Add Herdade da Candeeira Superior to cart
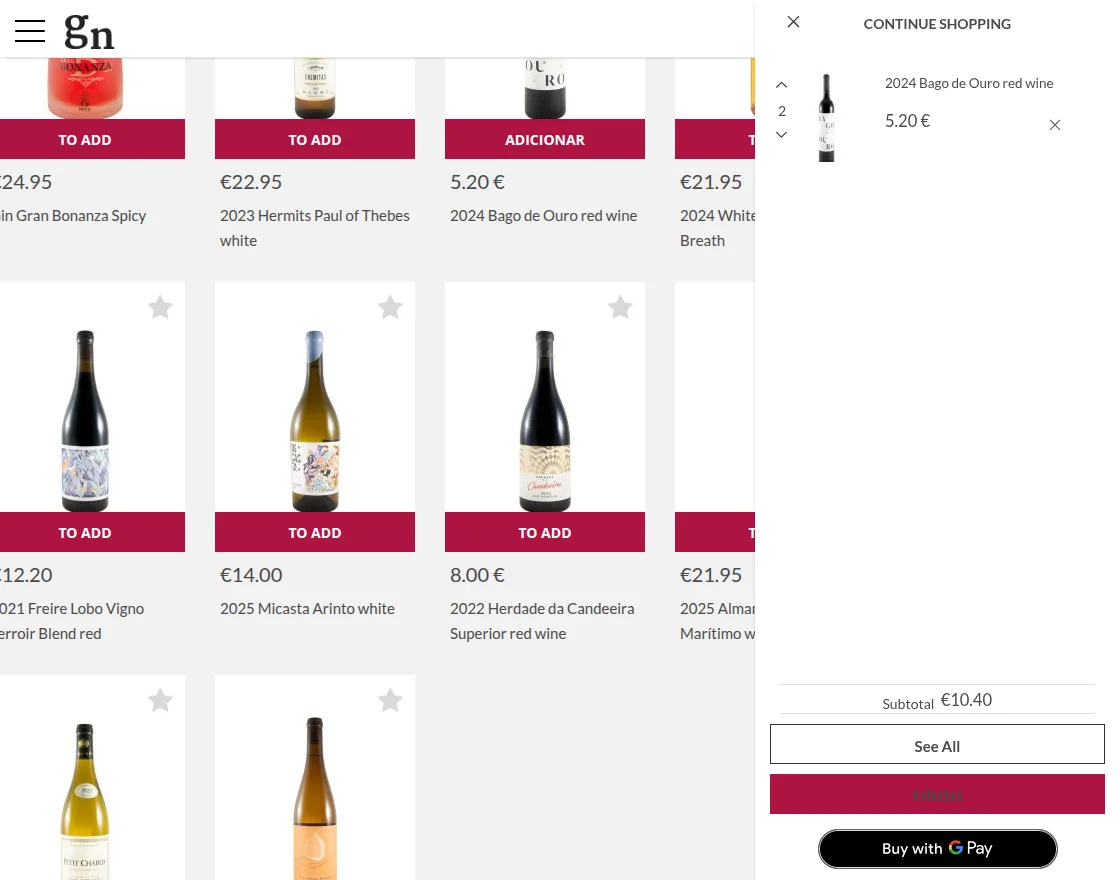Image resolution: width=1120 pixels, height=880 pixels. [544, 532]
